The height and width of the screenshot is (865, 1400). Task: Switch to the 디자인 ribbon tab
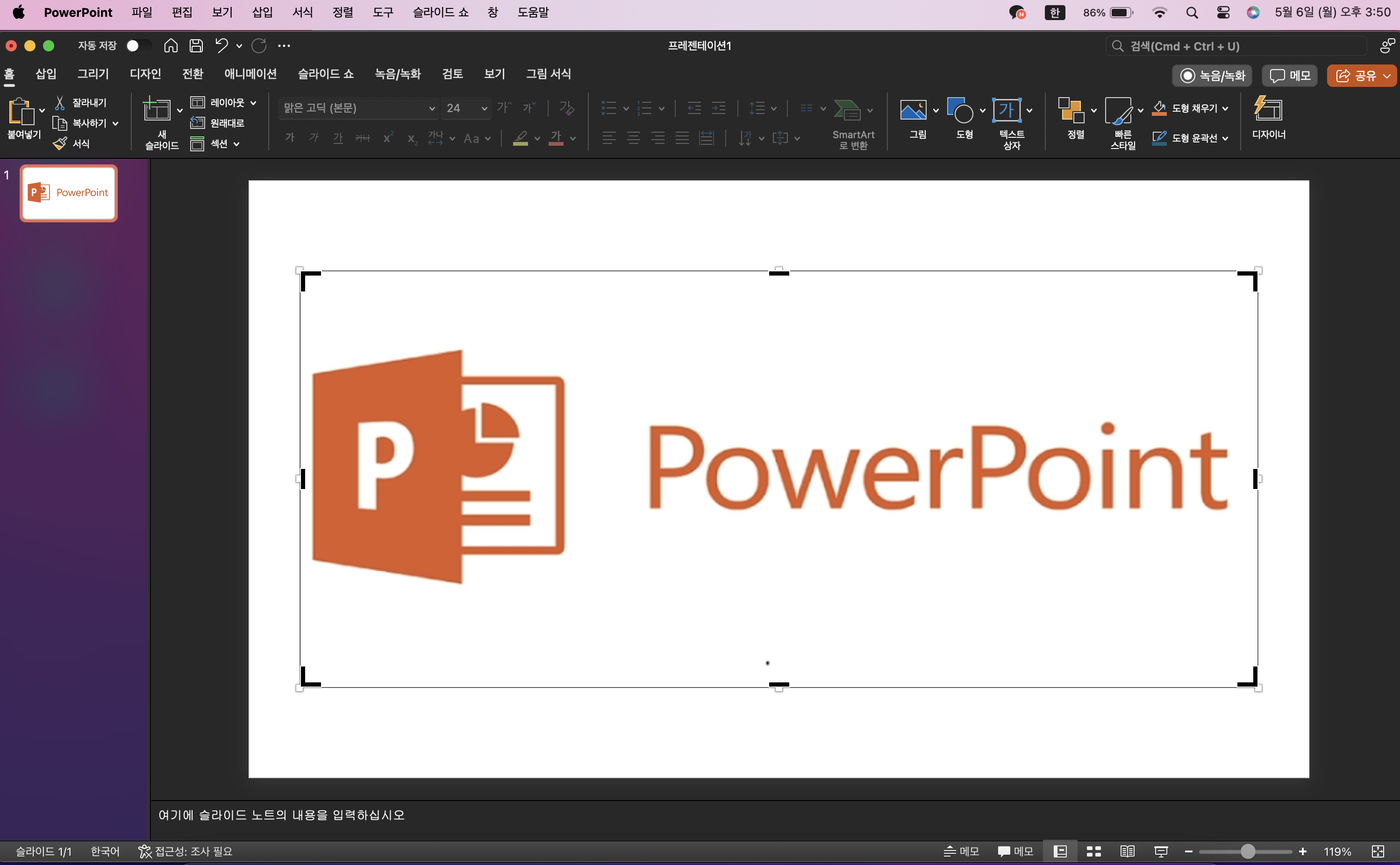(145, 74)
